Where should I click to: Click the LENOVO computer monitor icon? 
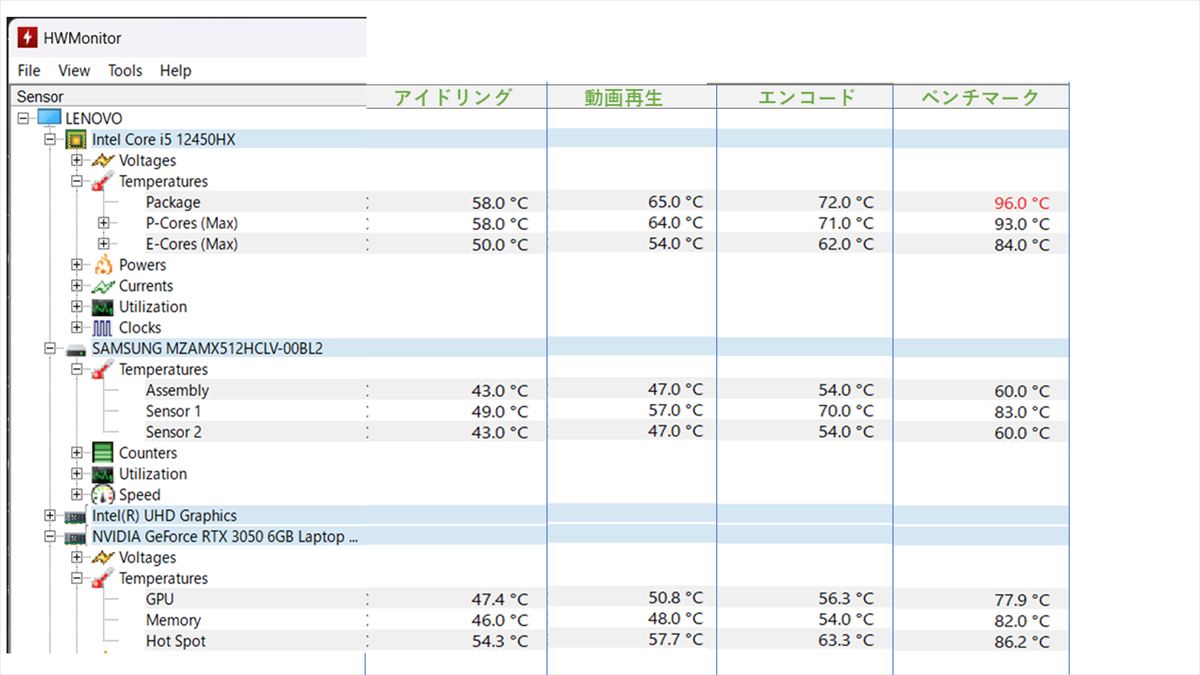[x=49, y=118]
